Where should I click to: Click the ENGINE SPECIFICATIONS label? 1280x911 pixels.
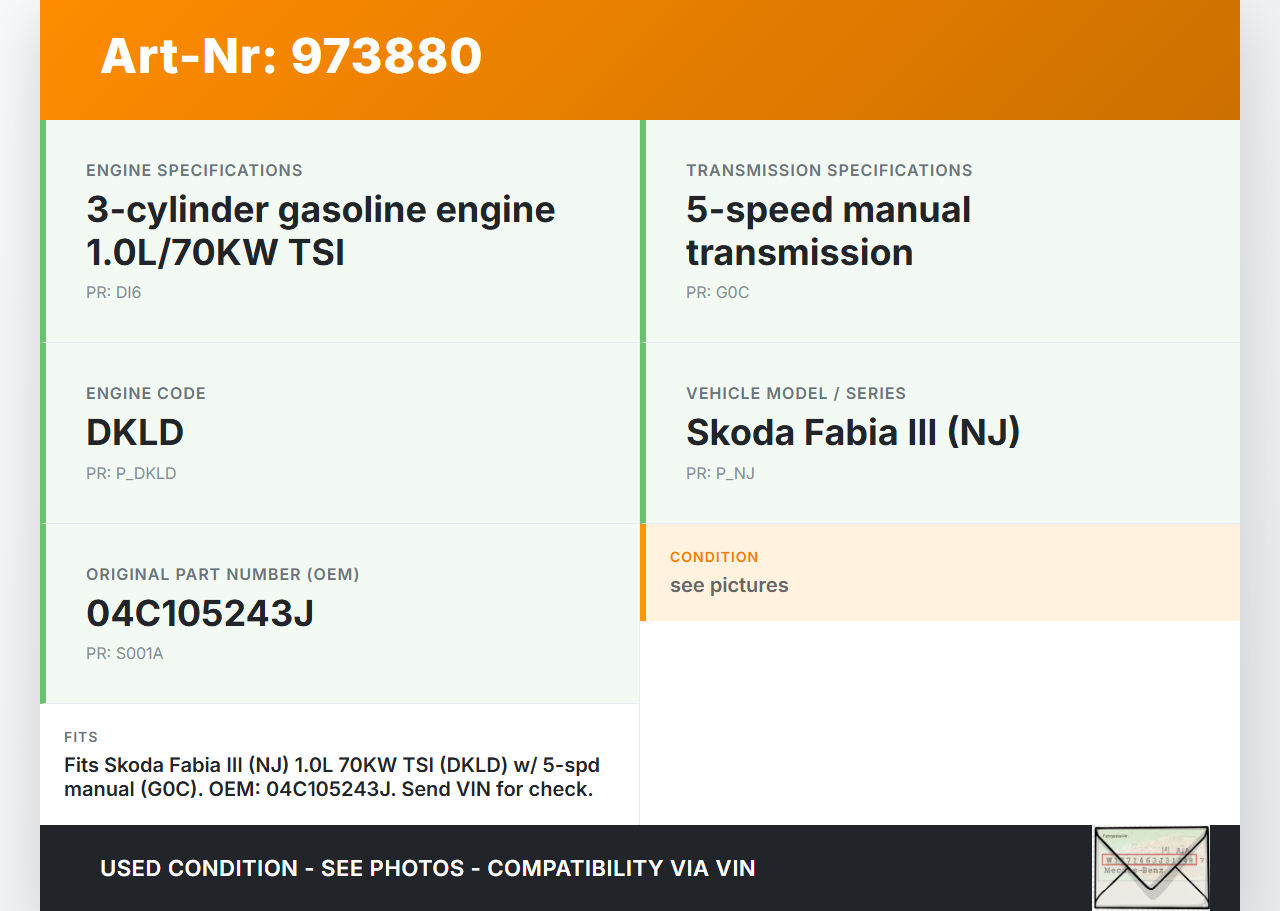click(x=194, y=170)
